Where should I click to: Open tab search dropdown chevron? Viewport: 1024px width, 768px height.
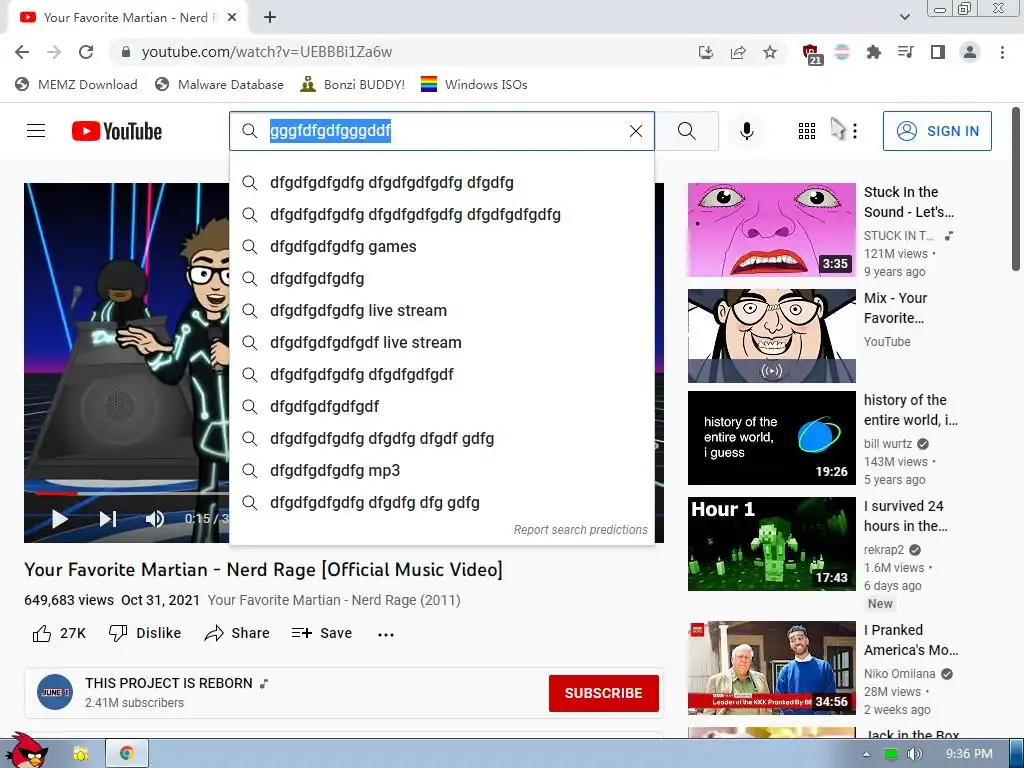tap(904, 17)
